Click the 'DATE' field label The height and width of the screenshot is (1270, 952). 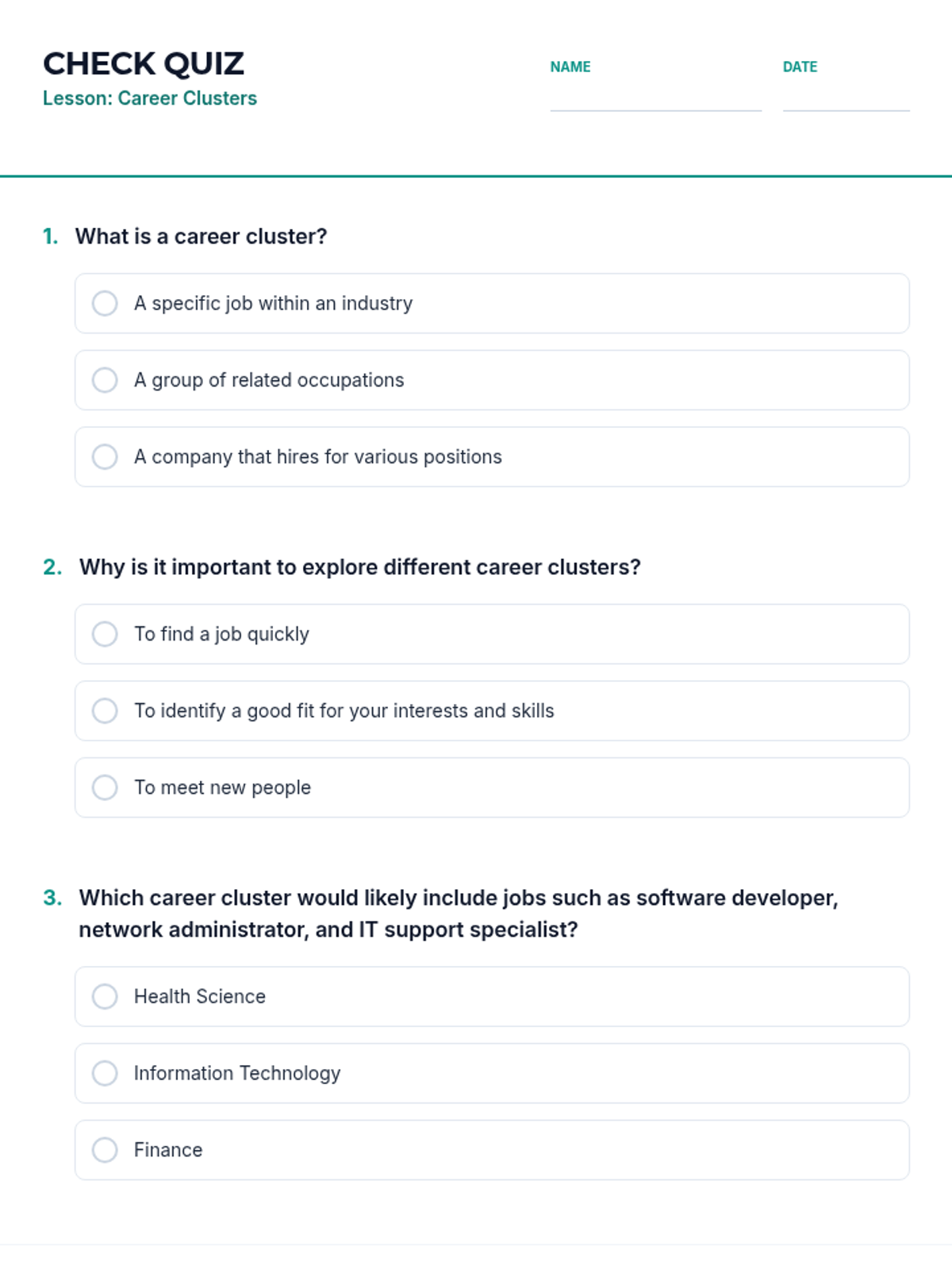click(800, 67)
